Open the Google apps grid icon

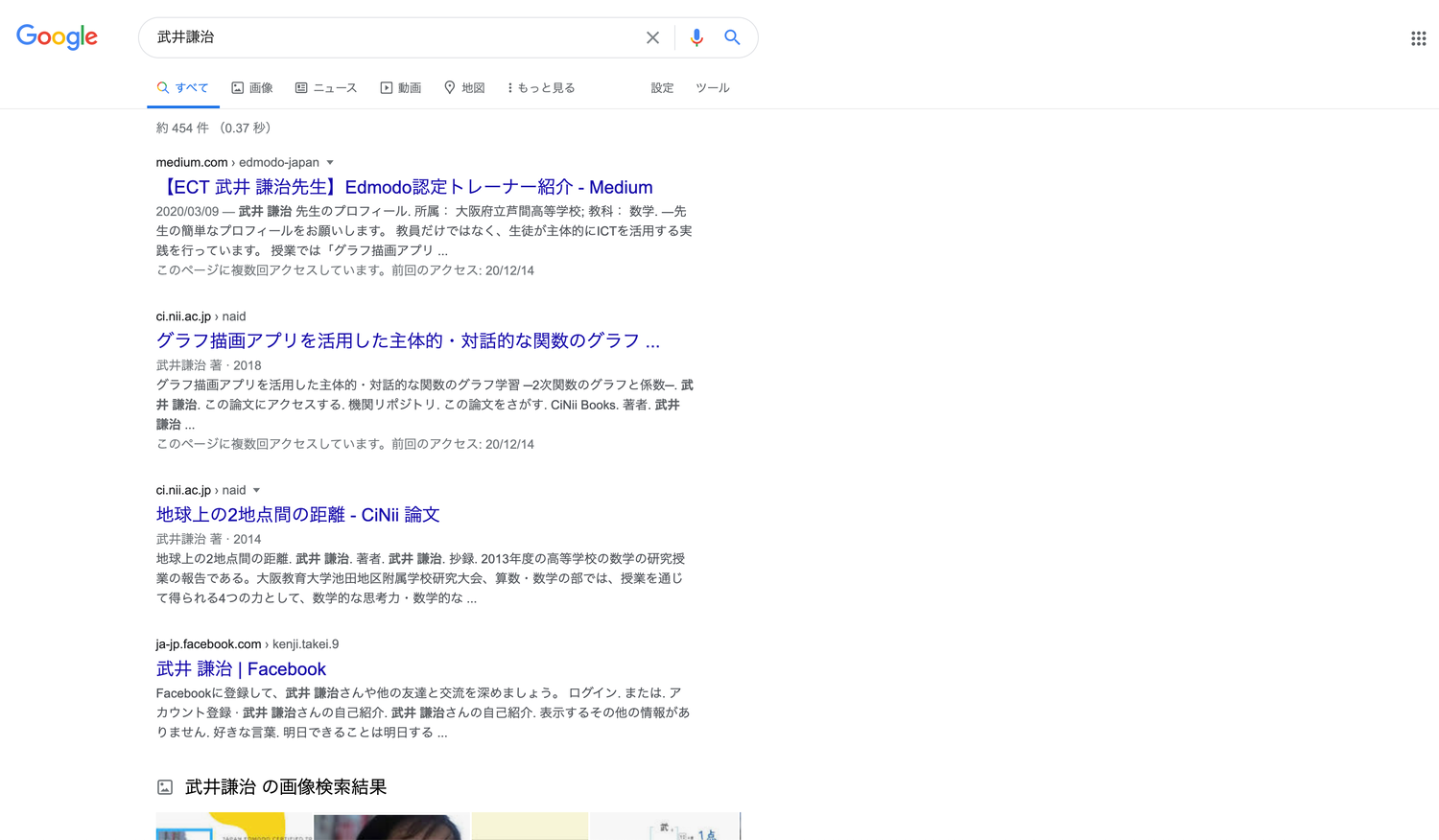pyautogui.click(x=1418, y=38)
